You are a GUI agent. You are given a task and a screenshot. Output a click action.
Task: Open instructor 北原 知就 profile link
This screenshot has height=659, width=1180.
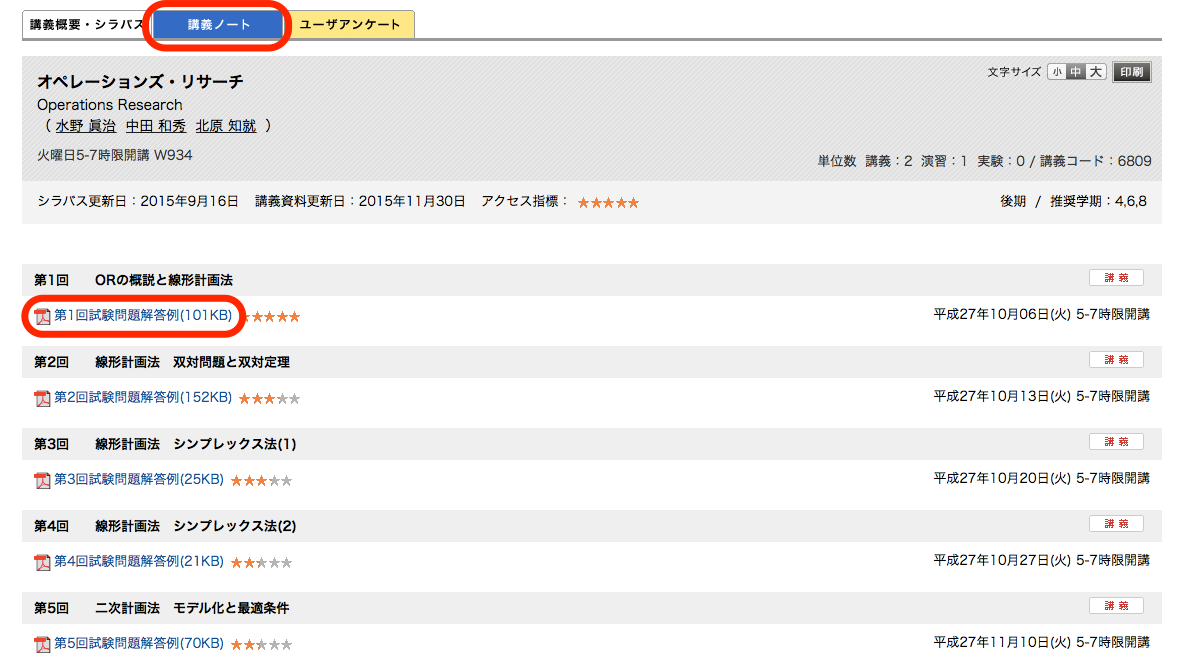coord(225,126)
